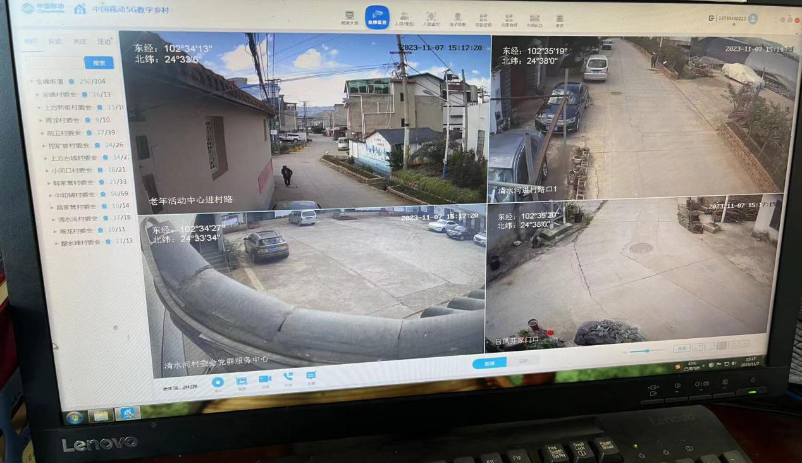Image resolution: width=802 pixels, height=463 pixels.
Task: Select the tree row showing 10/11
Action: tap(91, 230)
